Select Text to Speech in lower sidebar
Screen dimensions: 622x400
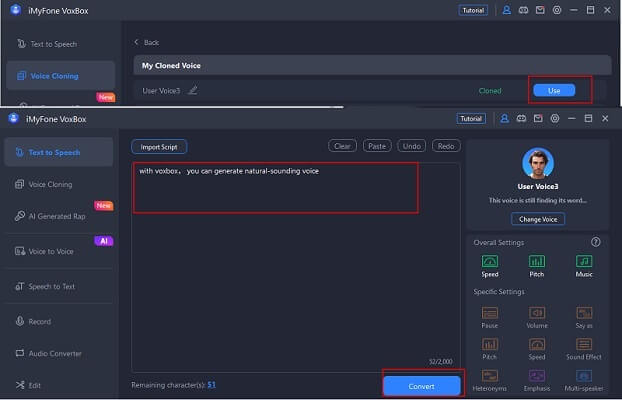pyautogui.click(x=59, y=152)
